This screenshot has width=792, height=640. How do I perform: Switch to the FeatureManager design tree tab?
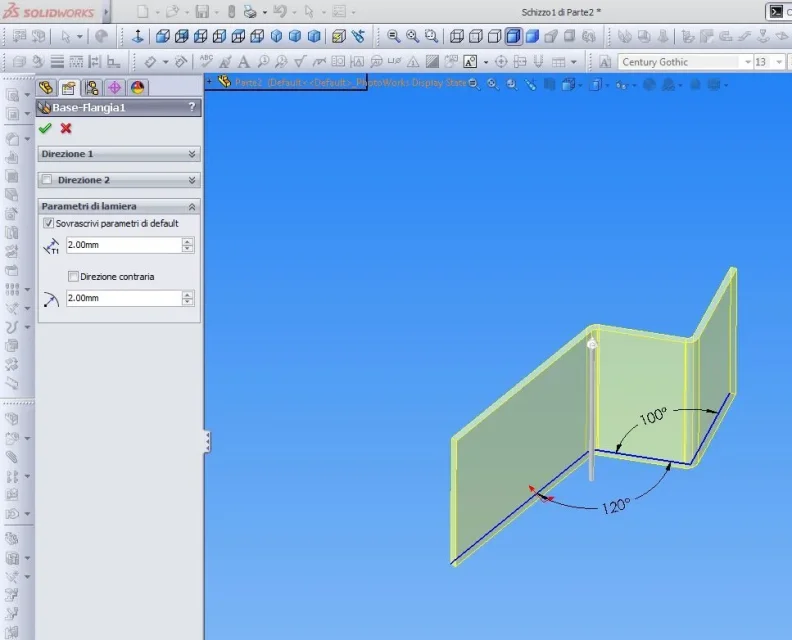point(46,88)
